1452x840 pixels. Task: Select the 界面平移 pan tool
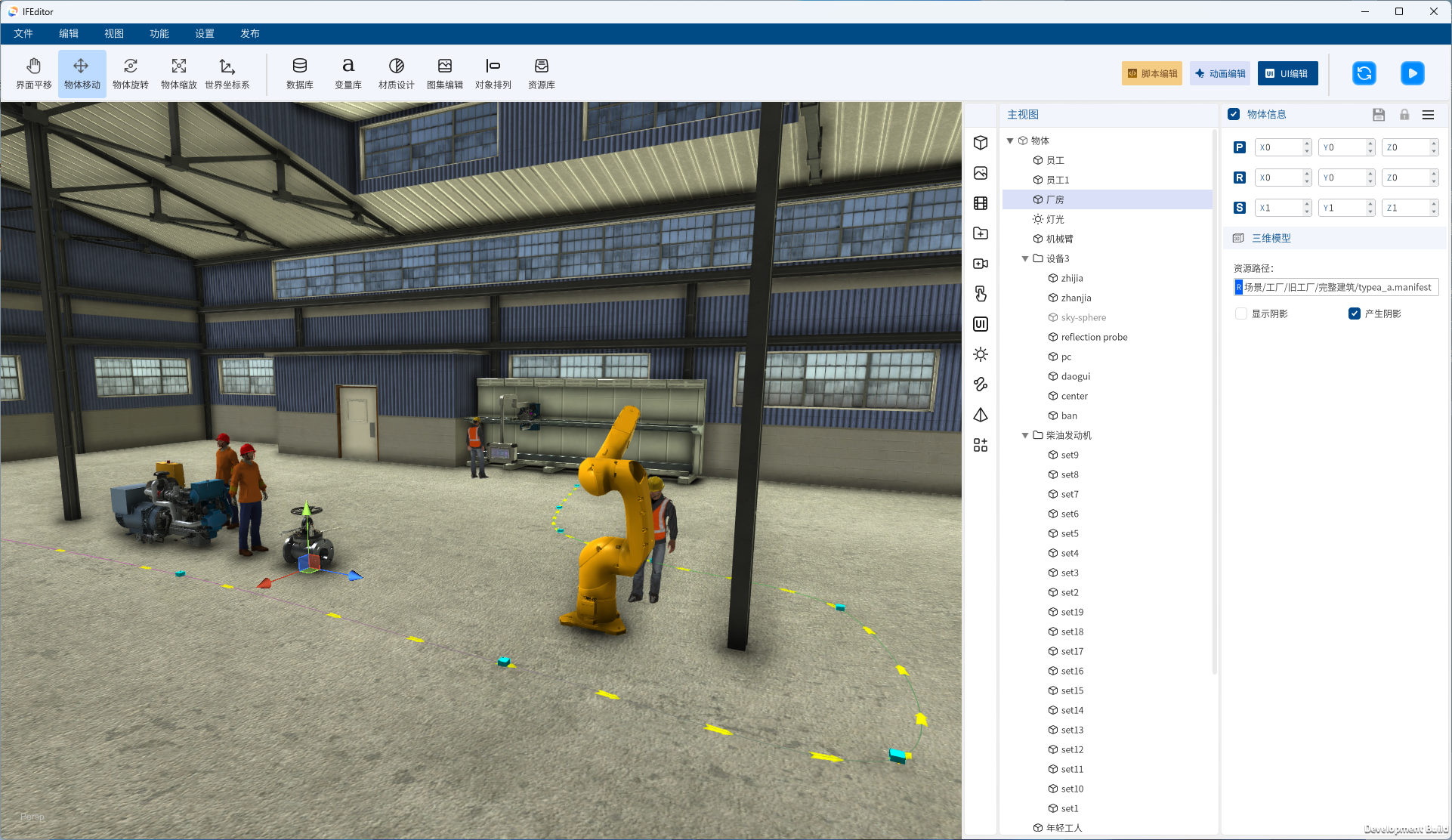tap(34, 73)
